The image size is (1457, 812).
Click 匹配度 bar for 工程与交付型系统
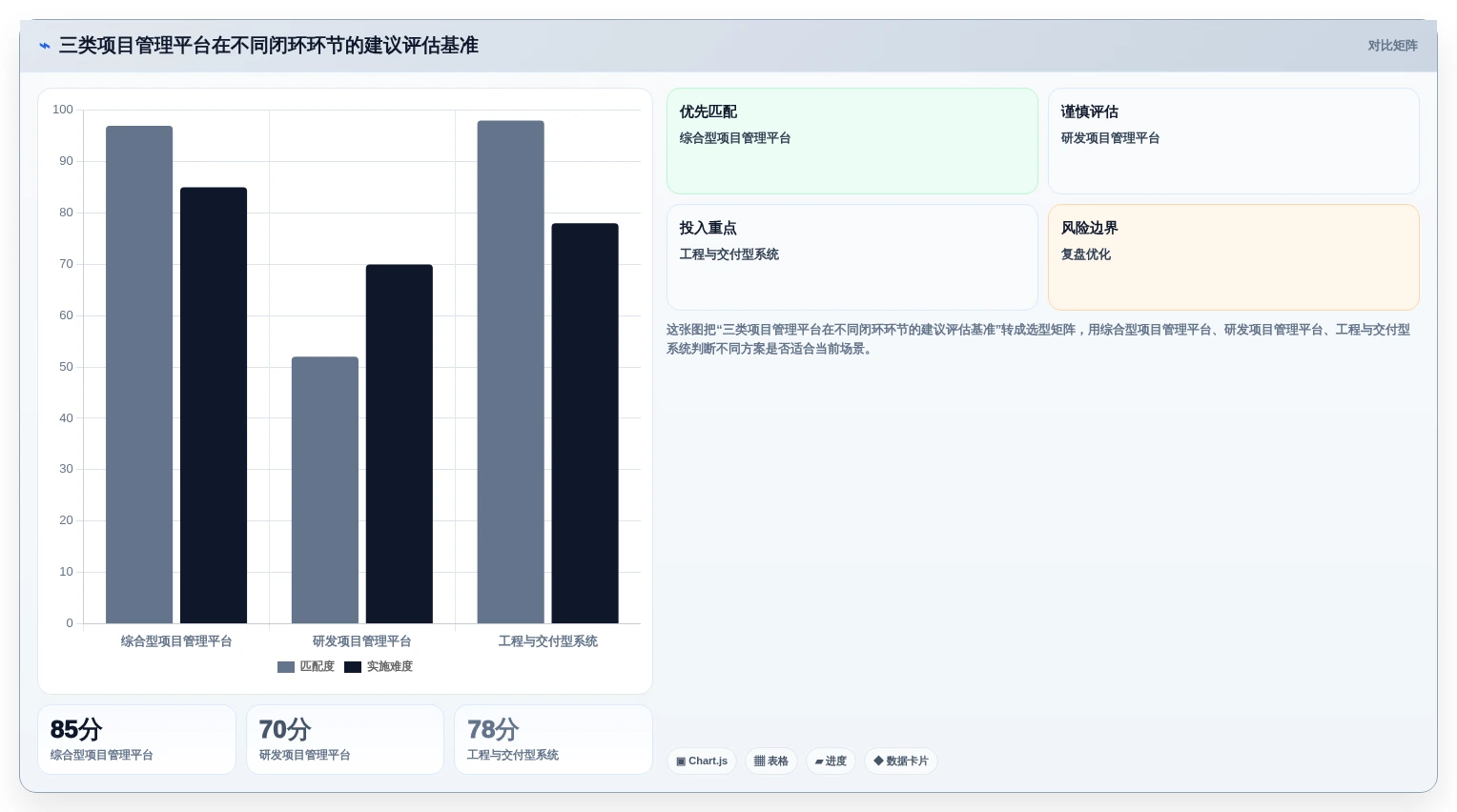pyautogui.click(x=511, y=372)
